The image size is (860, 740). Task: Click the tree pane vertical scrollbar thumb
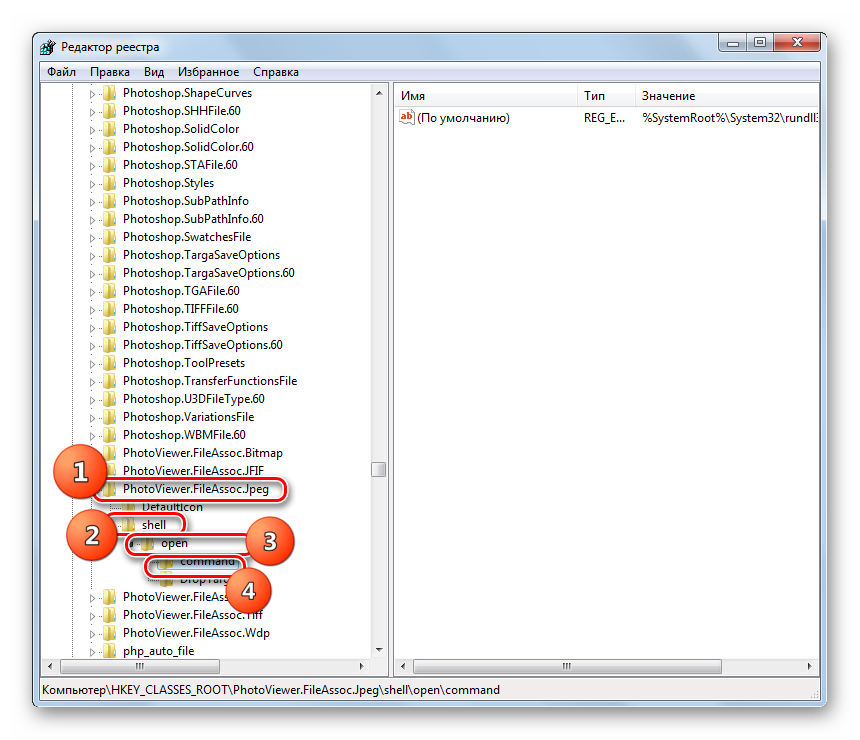(379, 470)
